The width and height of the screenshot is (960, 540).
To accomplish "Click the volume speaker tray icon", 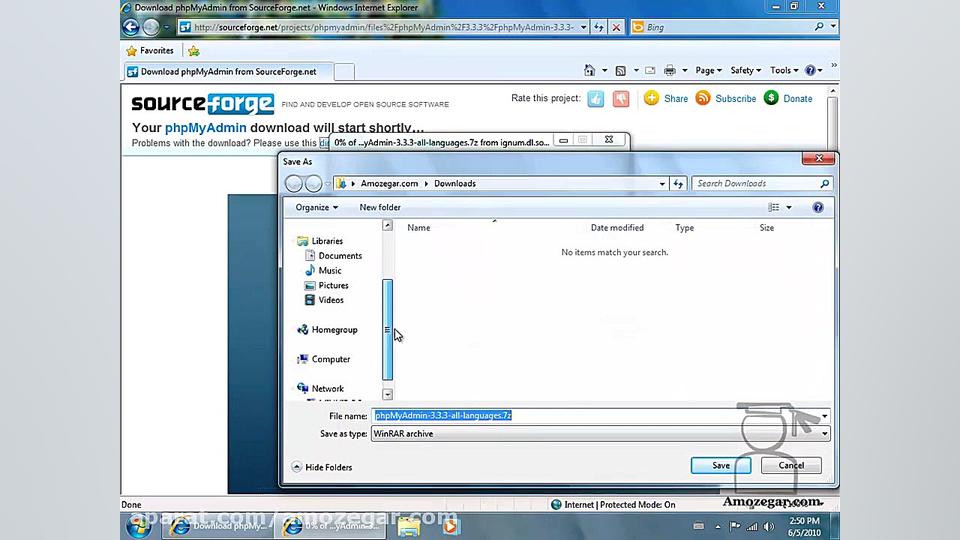I will click(x=770, y=527).
